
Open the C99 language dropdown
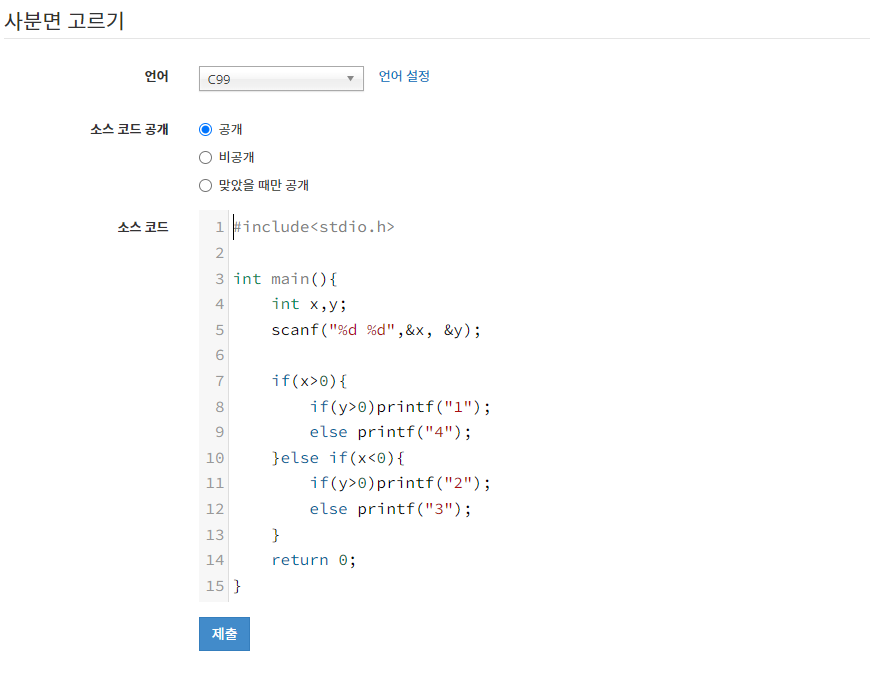281,79
